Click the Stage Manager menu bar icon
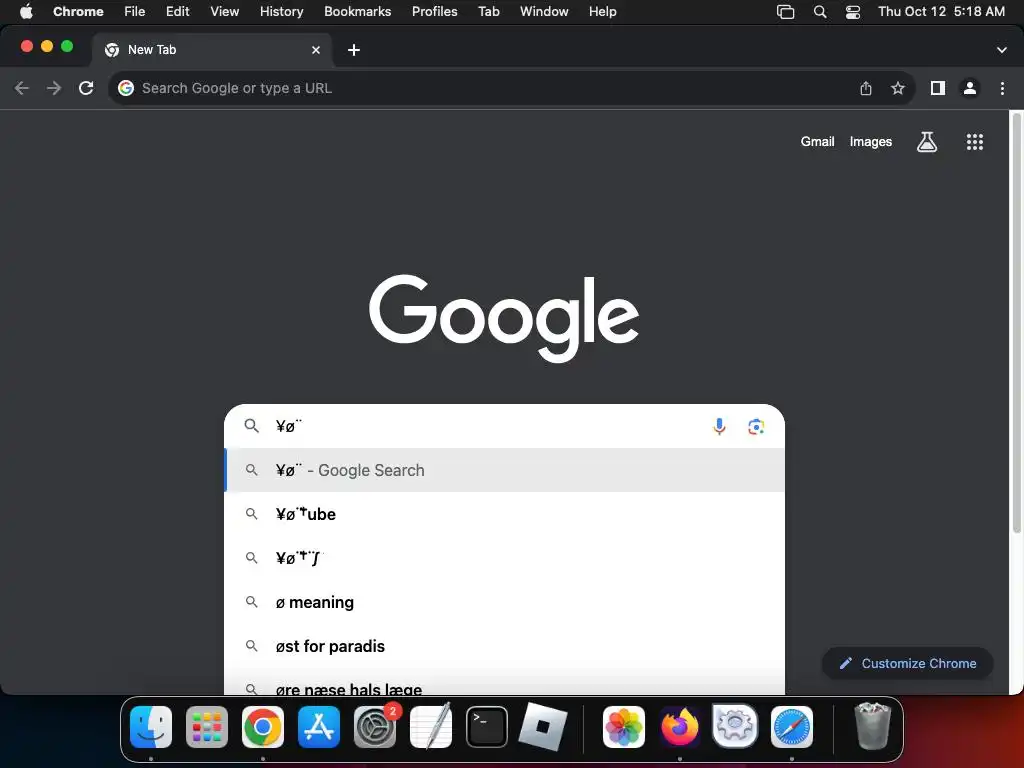Viewport: 1024px width, 768px height. (786, 12)
